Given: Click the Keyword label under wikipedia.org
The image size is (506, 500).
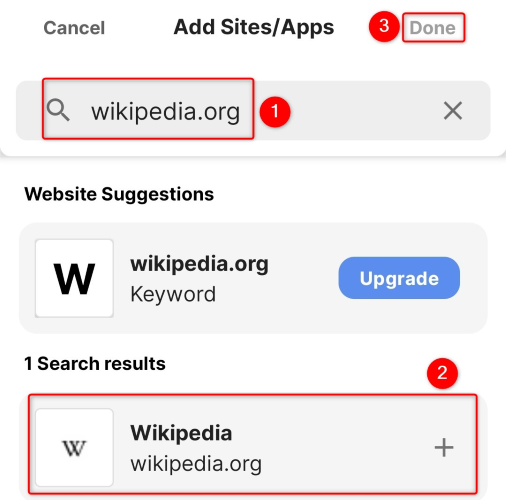Looking at the screenshot, I should tap(173, 295).
